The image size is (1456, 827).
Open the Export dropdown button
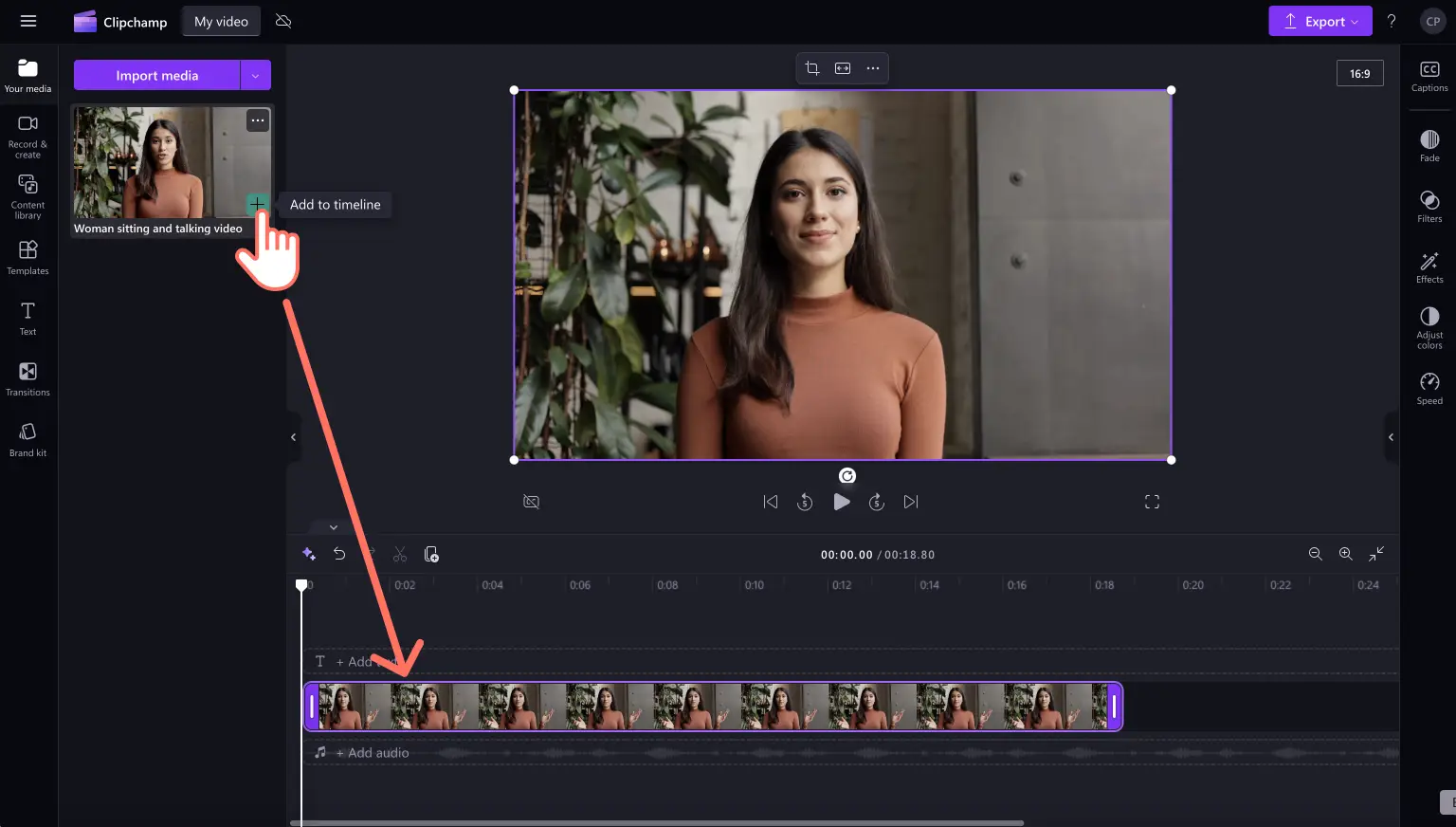click(1320, 21)
